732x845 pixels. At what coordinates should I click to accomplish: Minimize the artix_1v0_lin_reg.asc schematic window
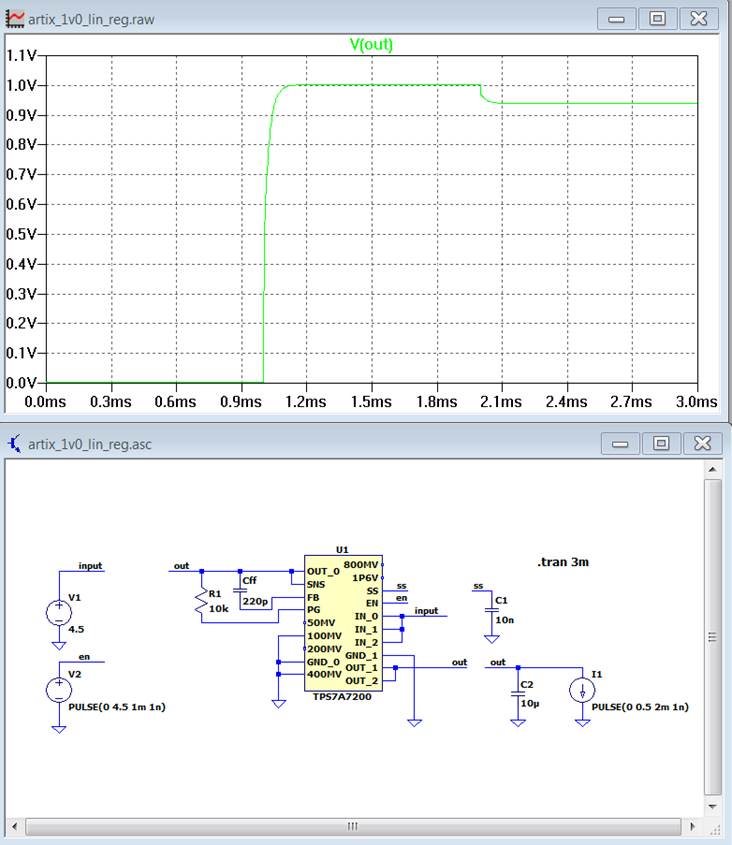(620, 444)
